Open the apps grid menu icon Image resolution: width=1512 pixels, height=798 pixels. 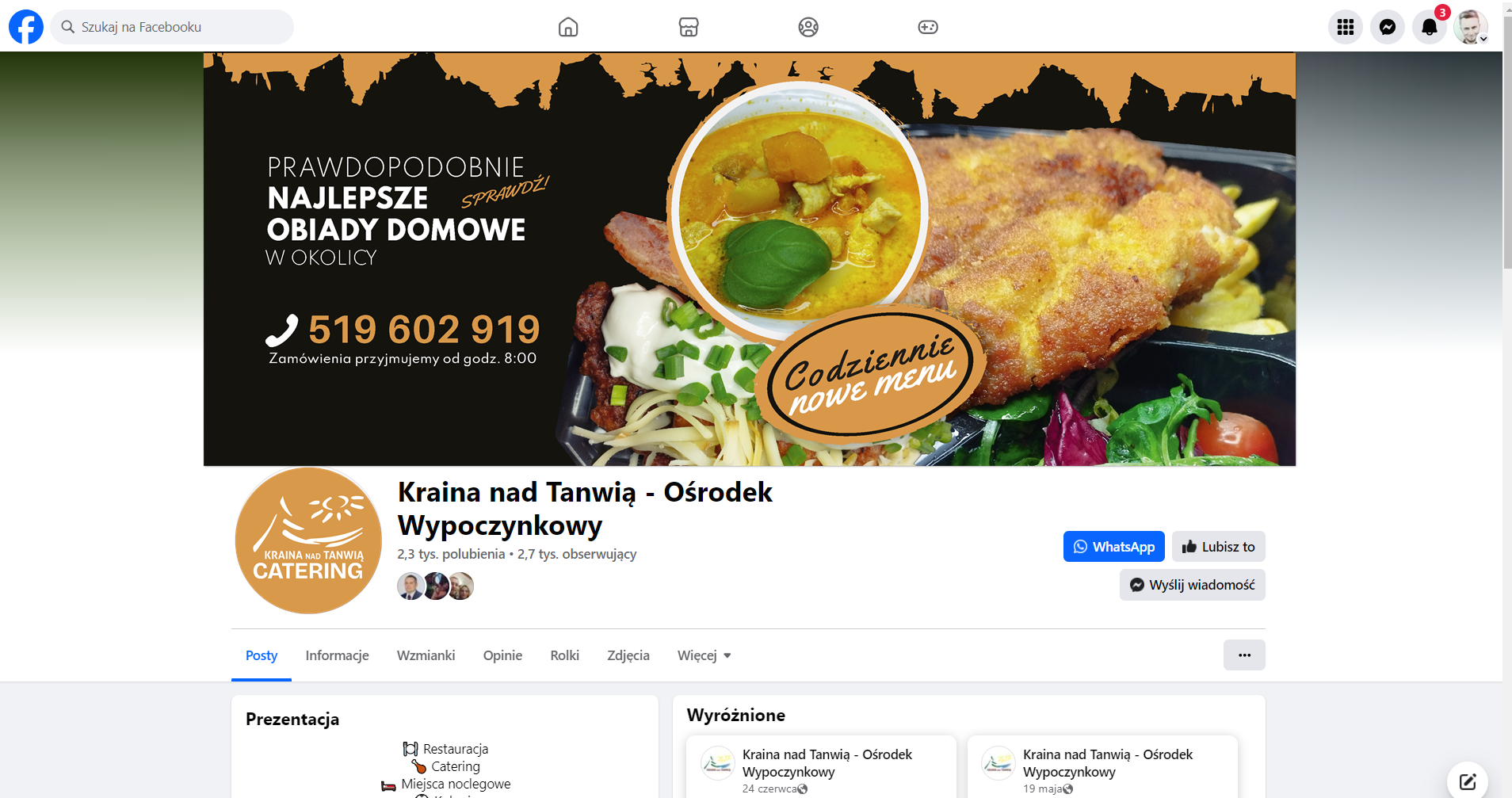coord(1346,27)
